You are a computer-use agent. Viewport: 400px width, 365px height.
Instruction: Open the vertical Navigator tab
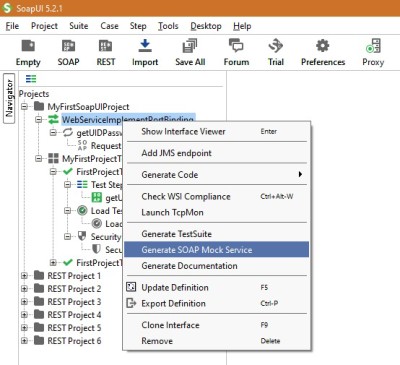coord(9,98)
